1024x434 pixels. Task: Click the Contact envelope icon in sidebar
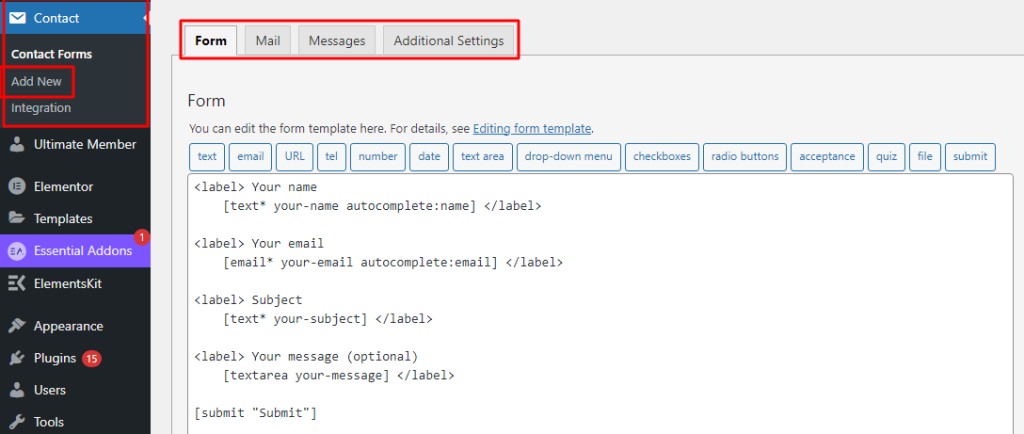tap(17, 18)
